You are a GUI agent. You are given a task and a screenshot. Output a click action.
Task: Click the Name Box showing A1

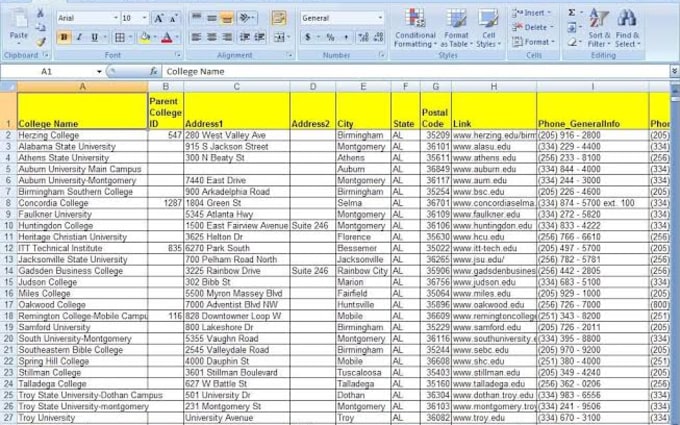coord(48,72)
